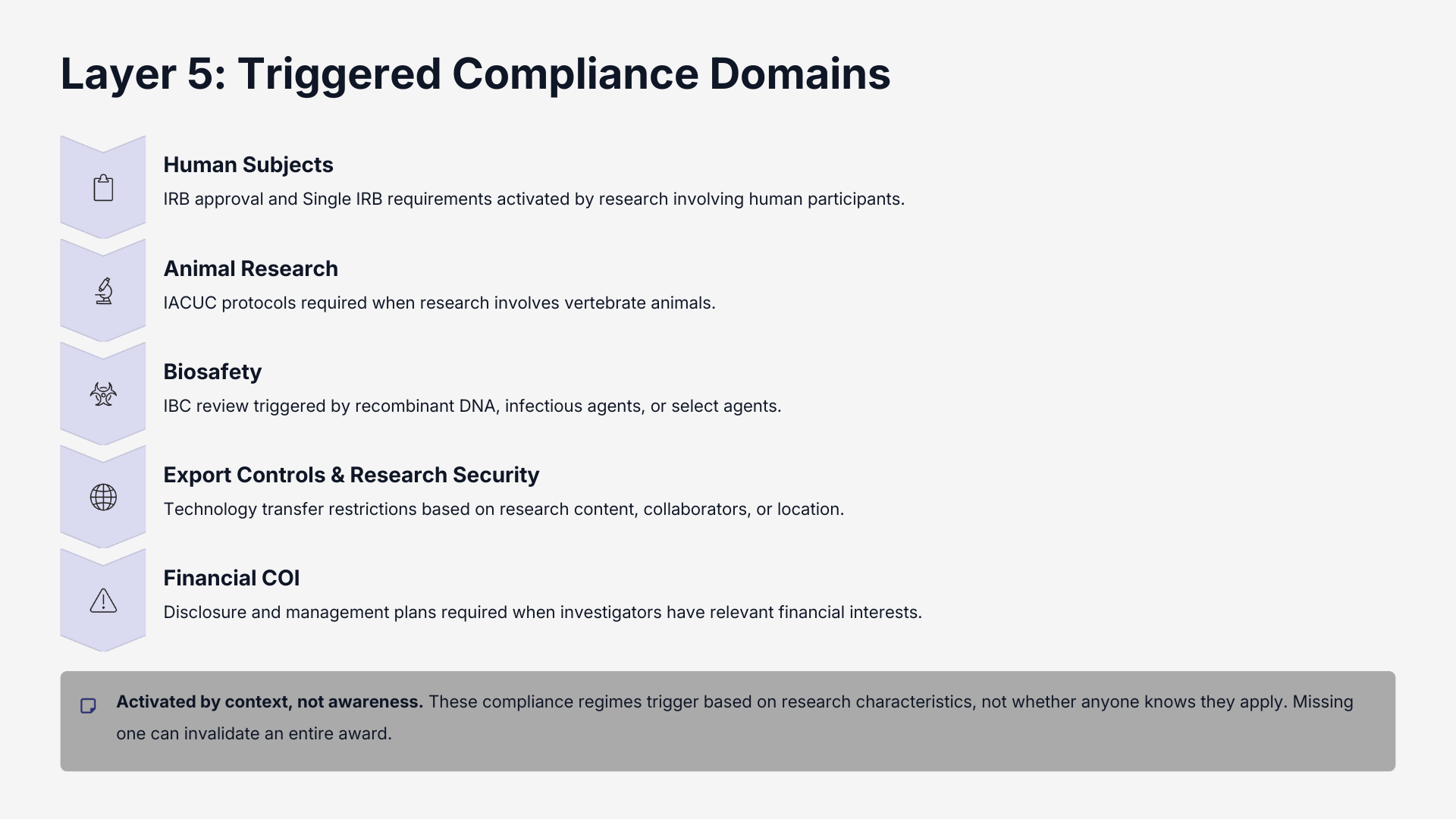Click the Human Subjects heading
Image resolution: width=1456 pixels, height=819 pixels.
pos(248,165)
